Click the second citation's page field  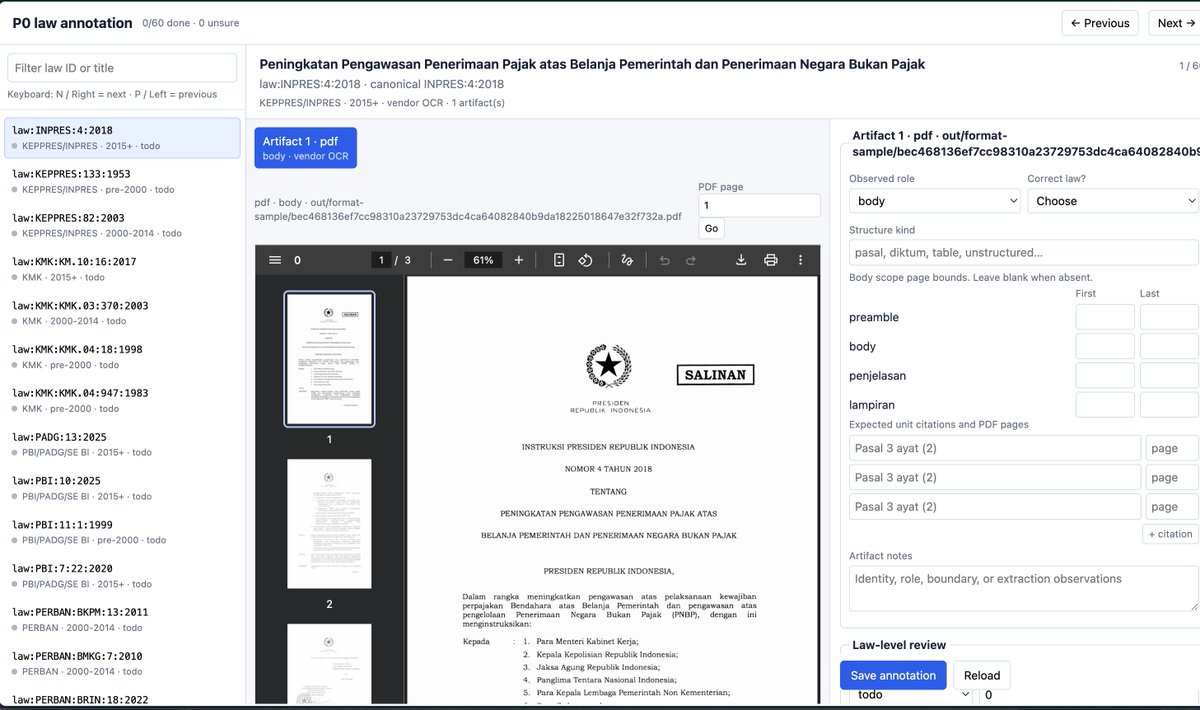(x=1172, y=477)
